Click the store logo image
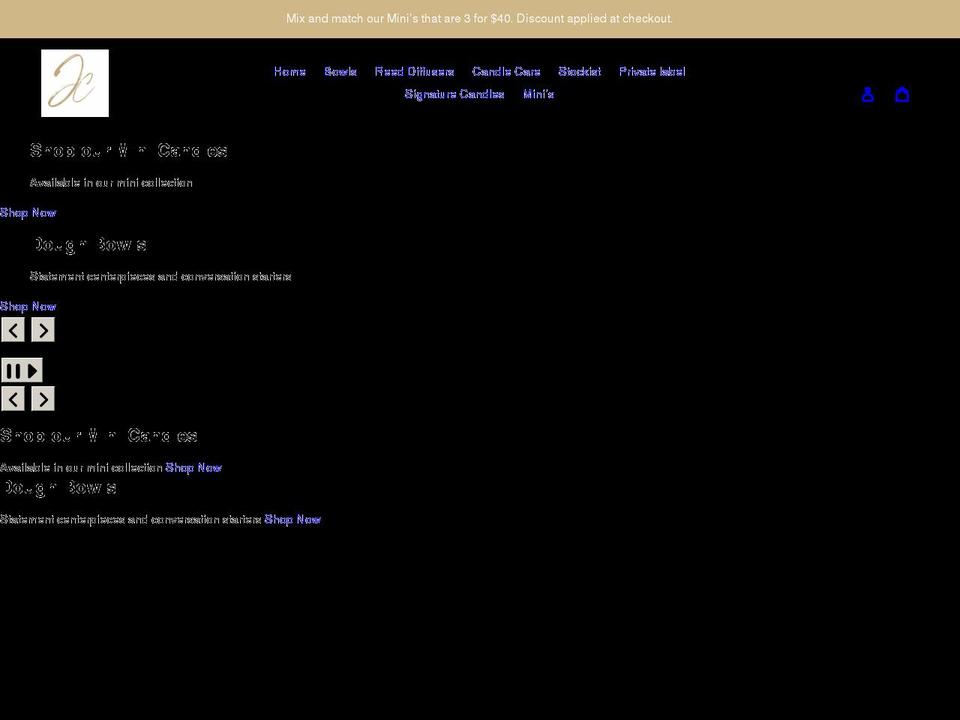Image resolution: width=960 pixels, height=720 pixels. (74, 83)
